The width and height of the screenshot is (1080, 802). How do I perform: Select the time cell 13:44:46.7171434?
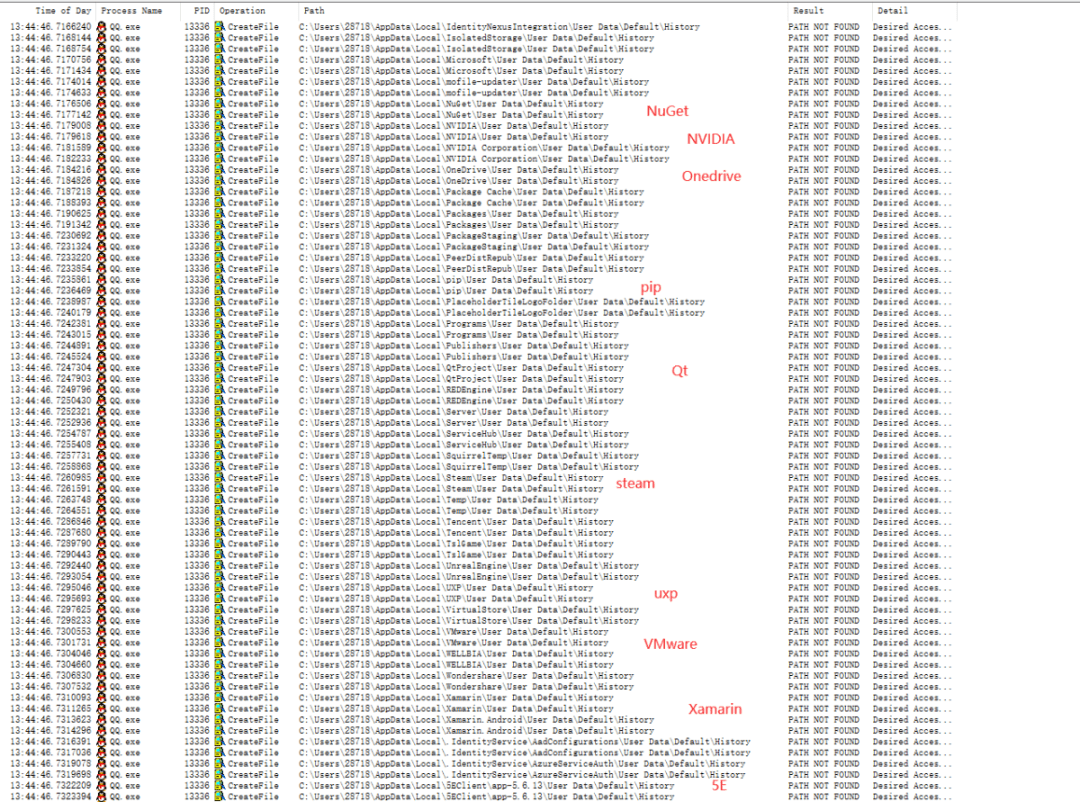[x=50, y=71]
